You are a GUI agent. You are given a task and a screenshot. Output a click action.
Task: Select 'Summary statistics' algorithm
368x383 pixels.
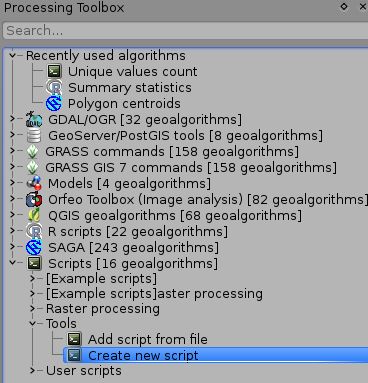(x=130, y=88)
